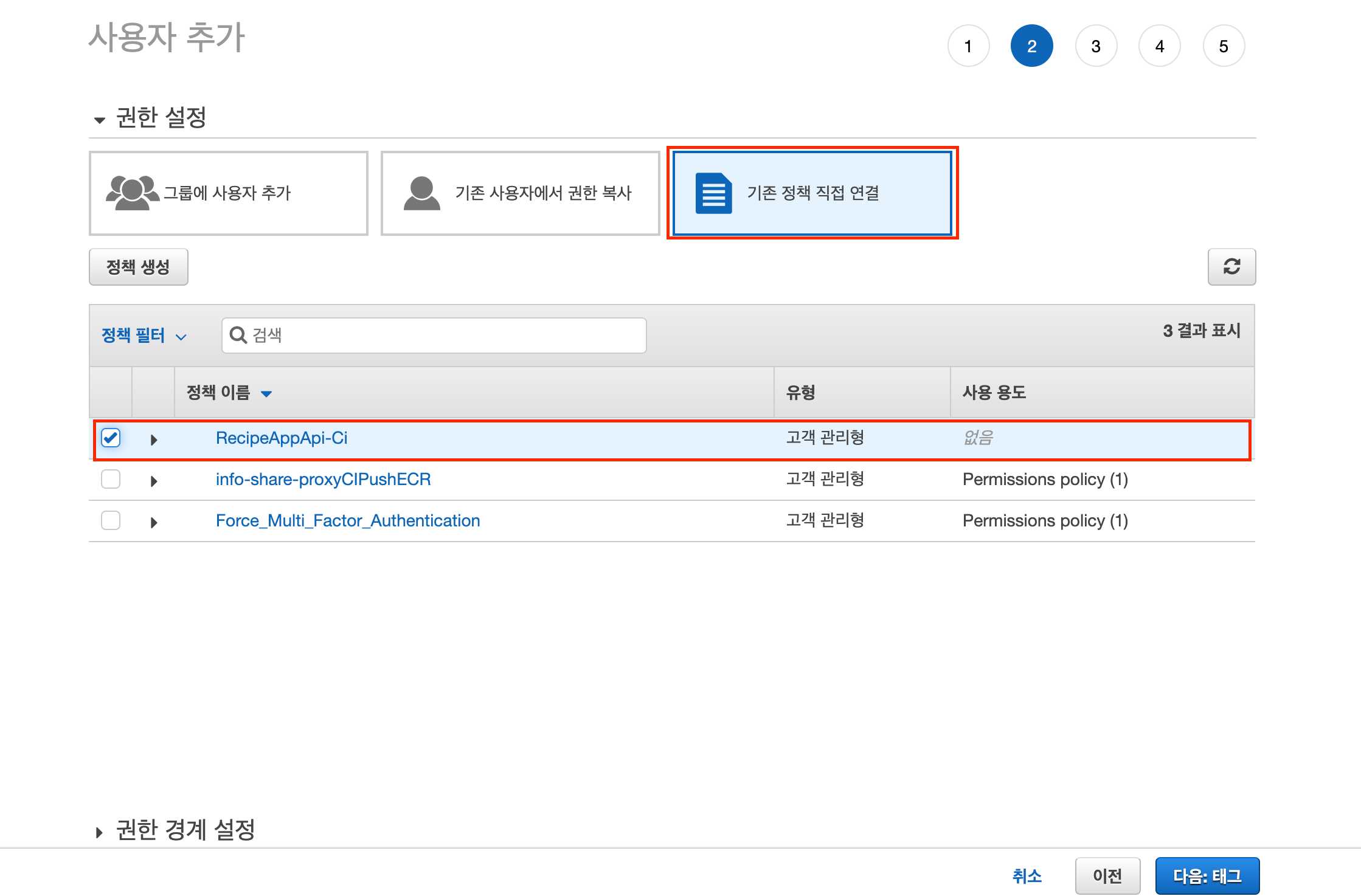This screenshot has height=896, width=1361.
Task: Click 없음 usage cell for RecipeAppApi-Ci
Action: [x=978, y=438]
